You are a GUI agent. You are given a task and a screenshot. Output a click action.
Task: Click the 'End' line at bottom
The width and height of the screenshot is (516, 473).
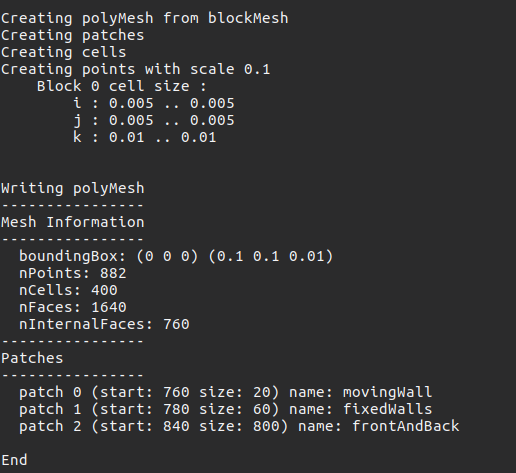coord(14,460)
